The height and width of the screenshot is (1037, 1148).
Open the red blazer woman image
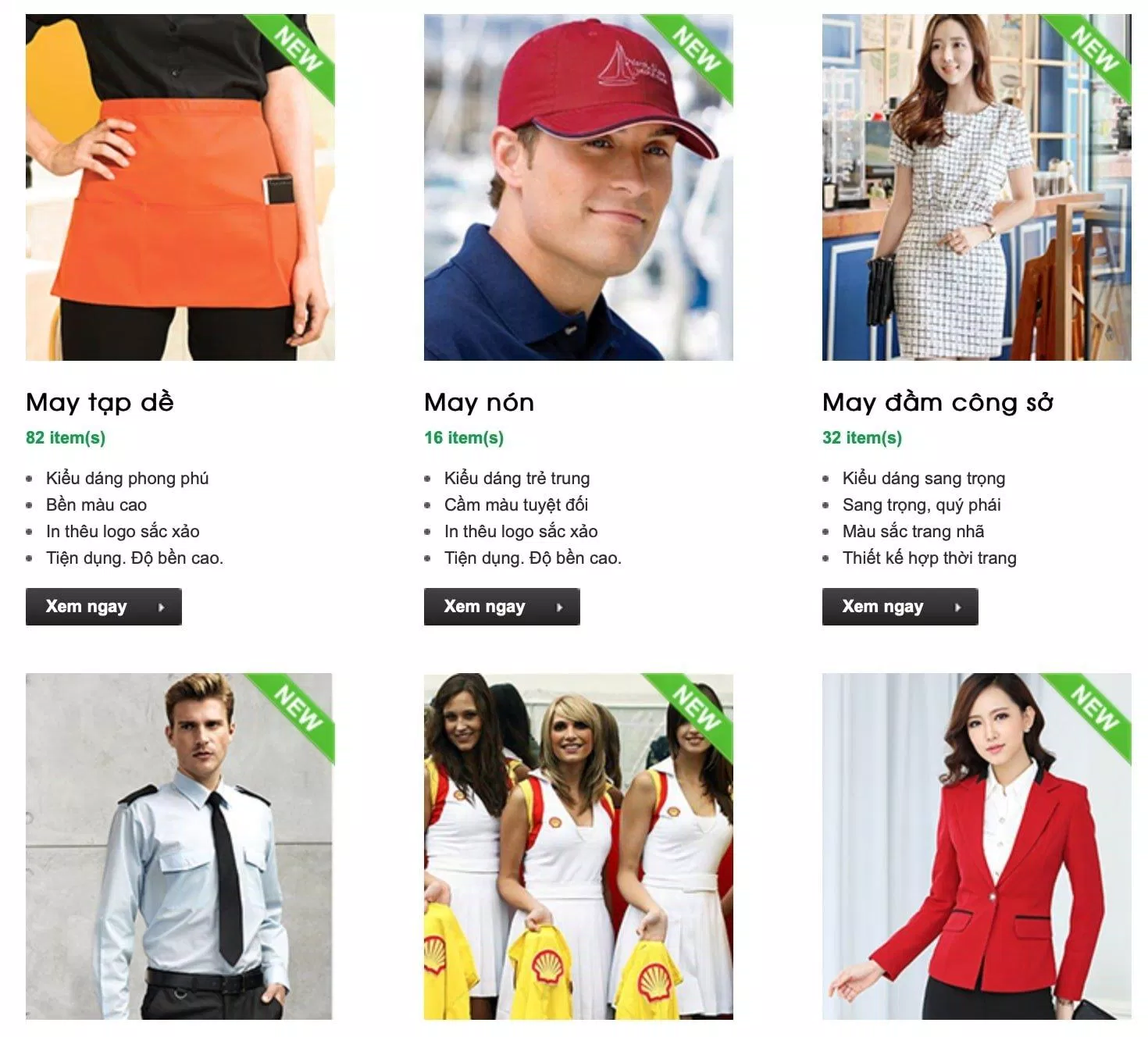click(977, 846)
